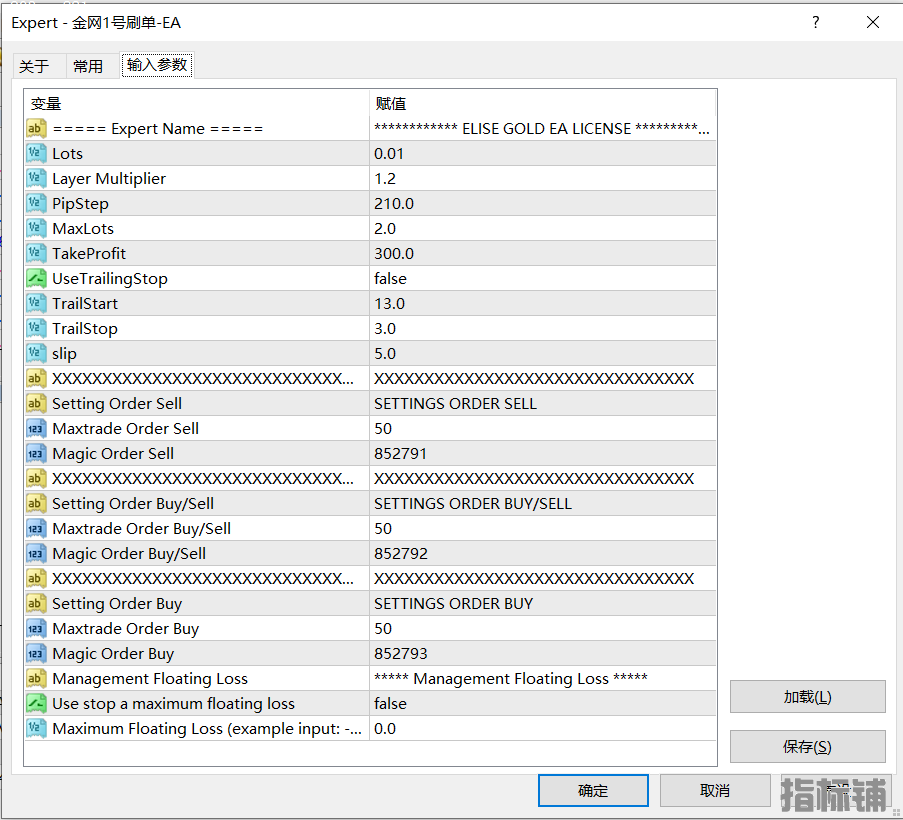Close the Expert dialog window
The height and width of the screenshot is (820, 903).
(x=872, y=22)
